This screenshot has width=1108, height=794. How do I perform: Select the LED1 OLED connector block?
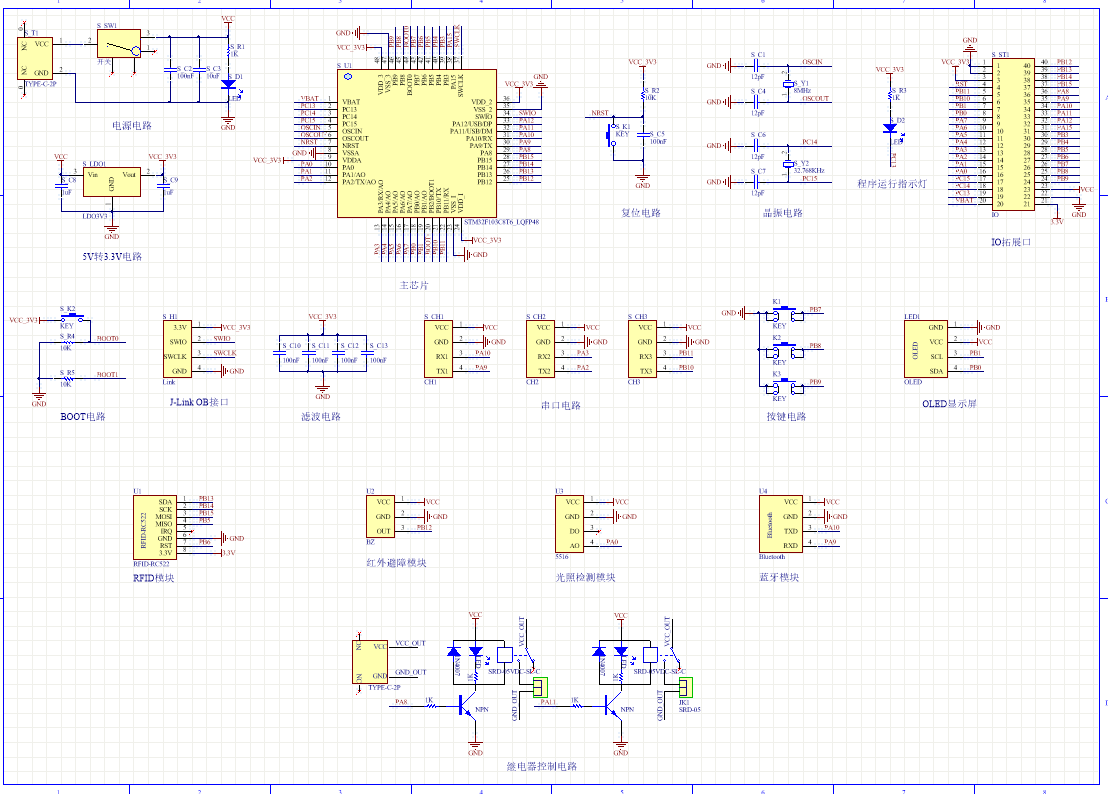926,350
